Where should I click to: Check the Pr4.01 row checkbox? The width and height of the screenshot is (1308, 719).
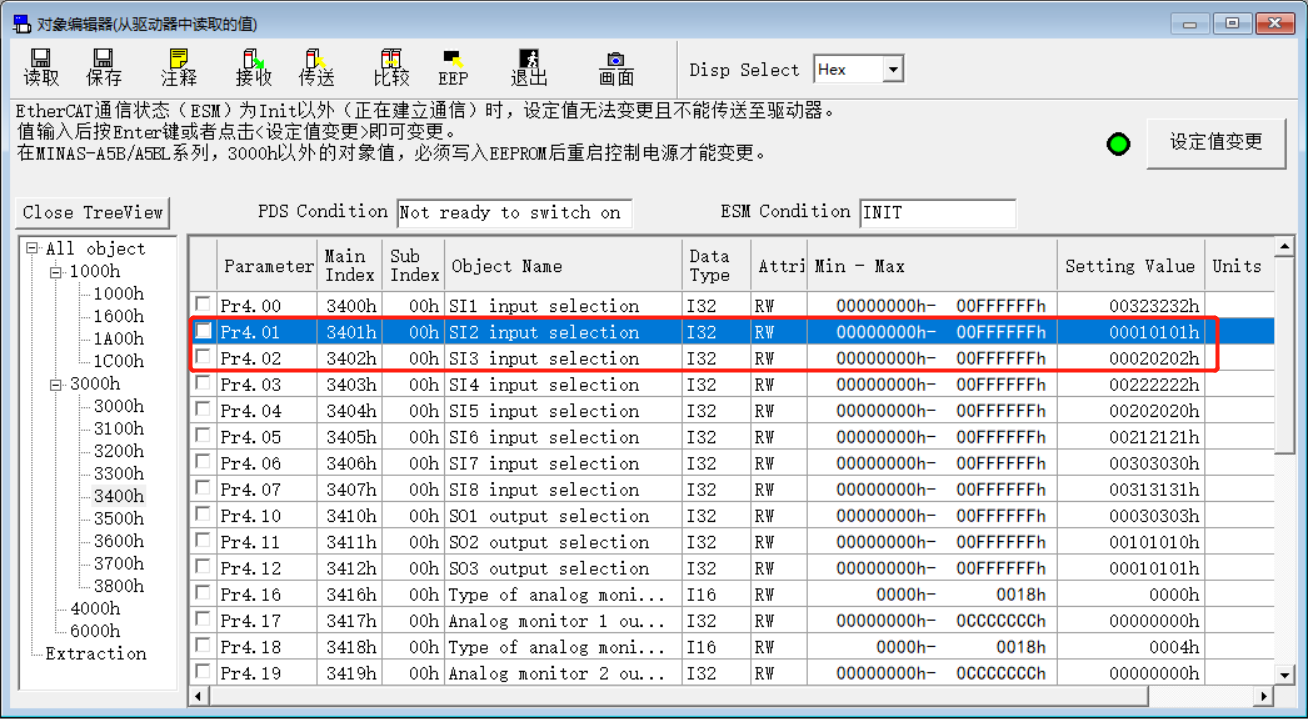(x=203, y=331)
